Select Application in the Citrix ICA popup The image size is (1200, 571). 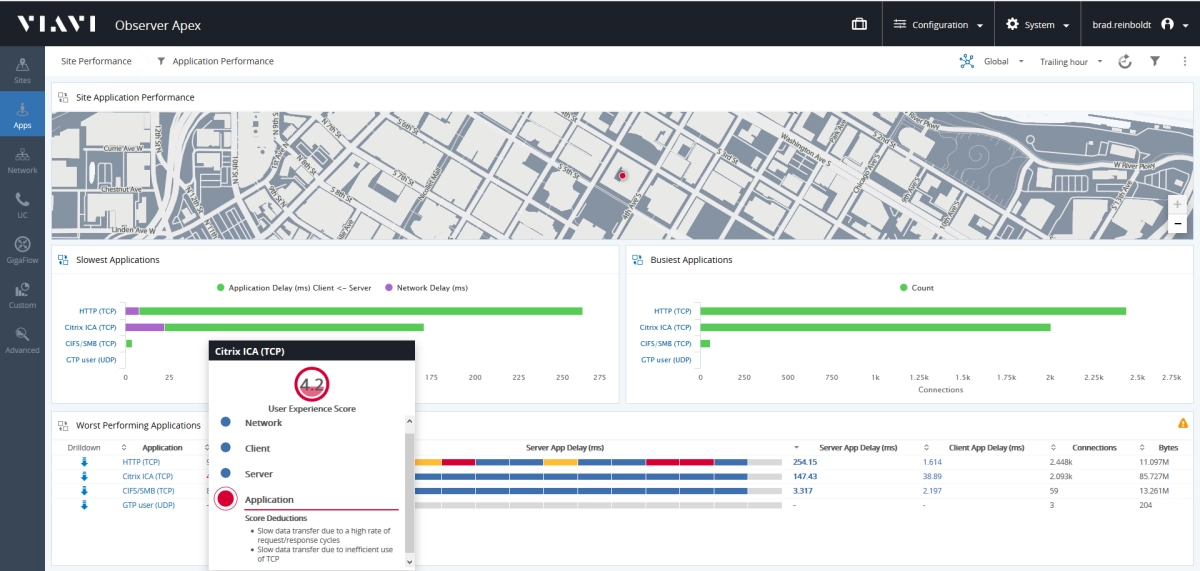(x=269, y=499)
